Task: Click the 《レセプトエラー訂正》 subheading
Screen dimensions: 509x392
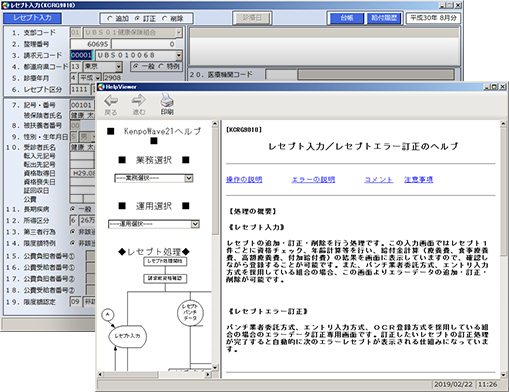Action: 268,311
